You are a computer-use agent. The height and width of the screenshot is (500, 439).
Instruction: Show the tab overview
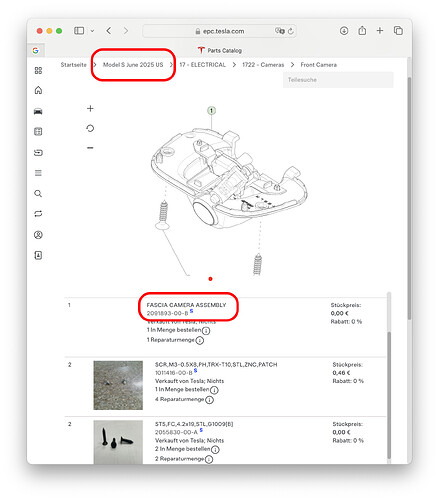398,31
